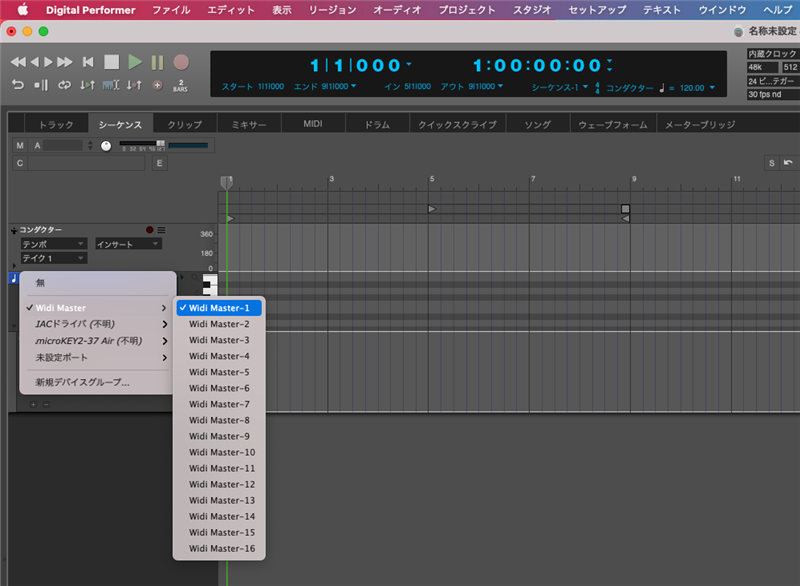Screen dimensions: 800x586
Task: Click the playhead wiper at measure 1
Action: 227,183
